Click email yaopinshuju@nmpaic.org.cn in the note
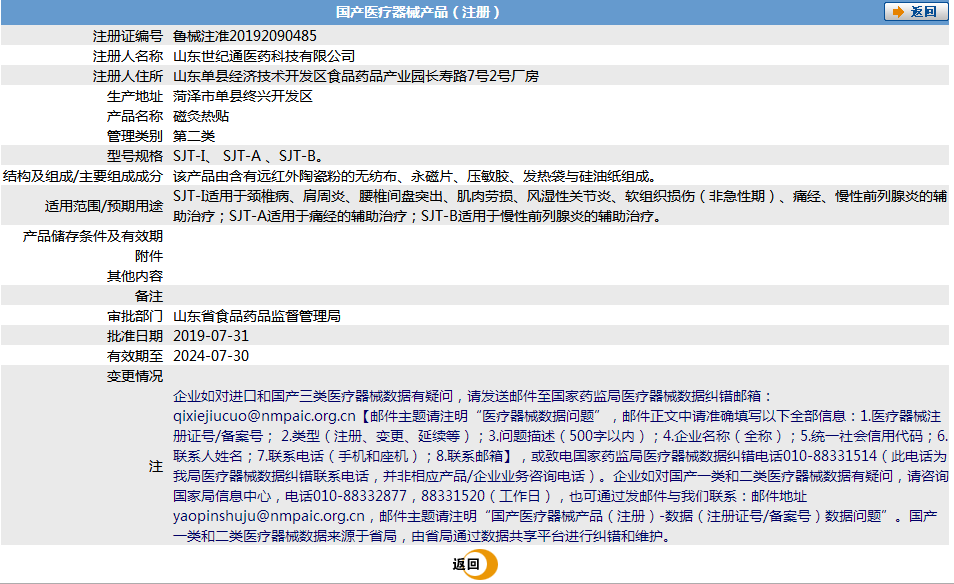The image size is (954, 584). click(269, 516)
